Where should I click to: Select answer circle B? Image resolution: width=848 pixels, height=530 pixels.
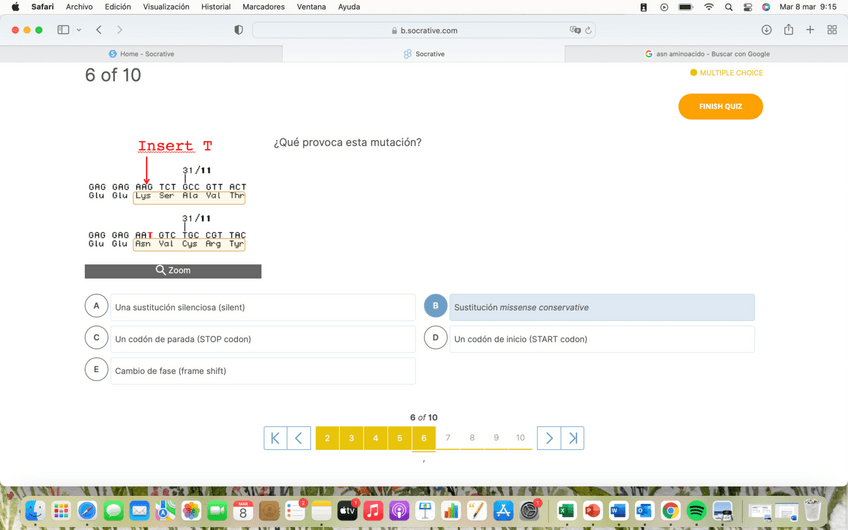435,306
